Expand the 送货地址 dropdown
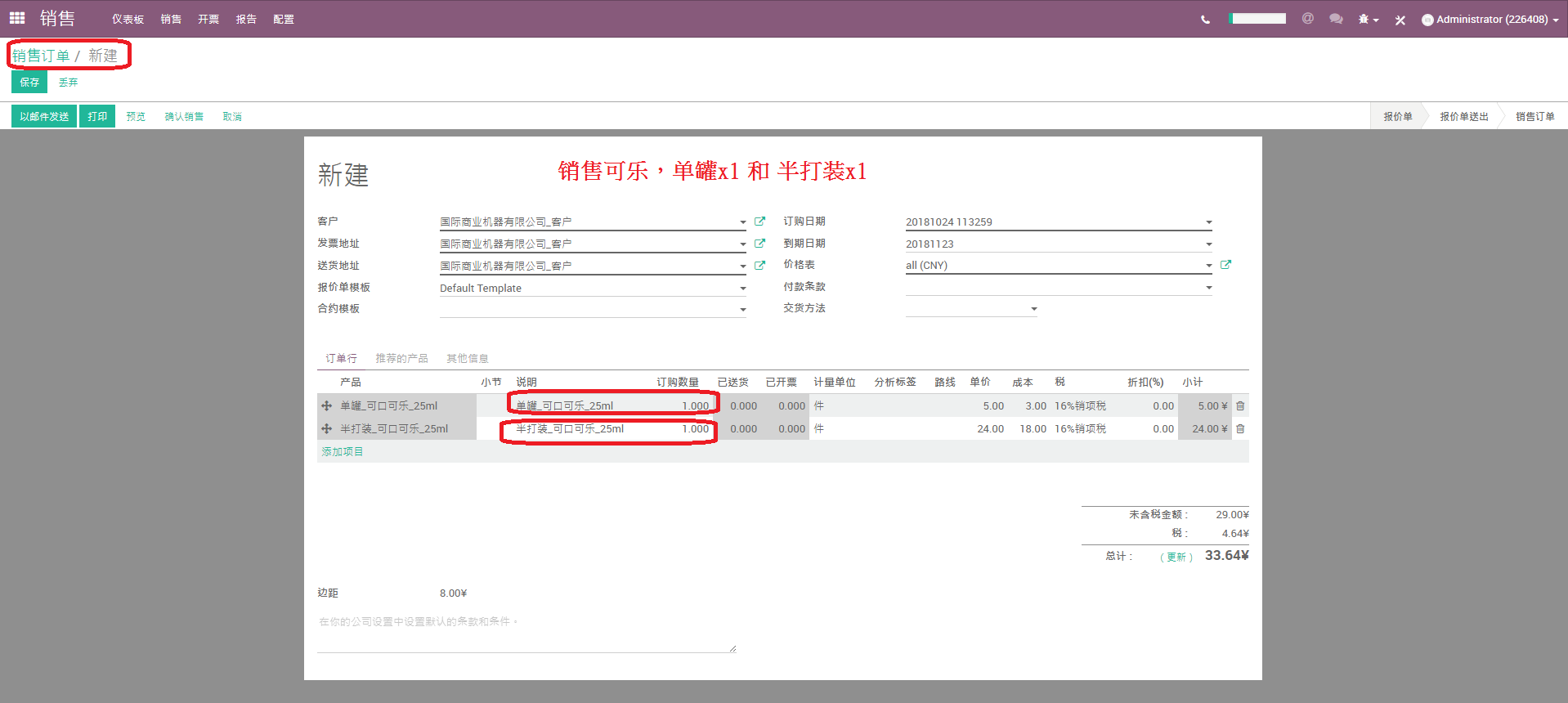Viewport: 1568px width, 703px height. (x=743, y=266)
